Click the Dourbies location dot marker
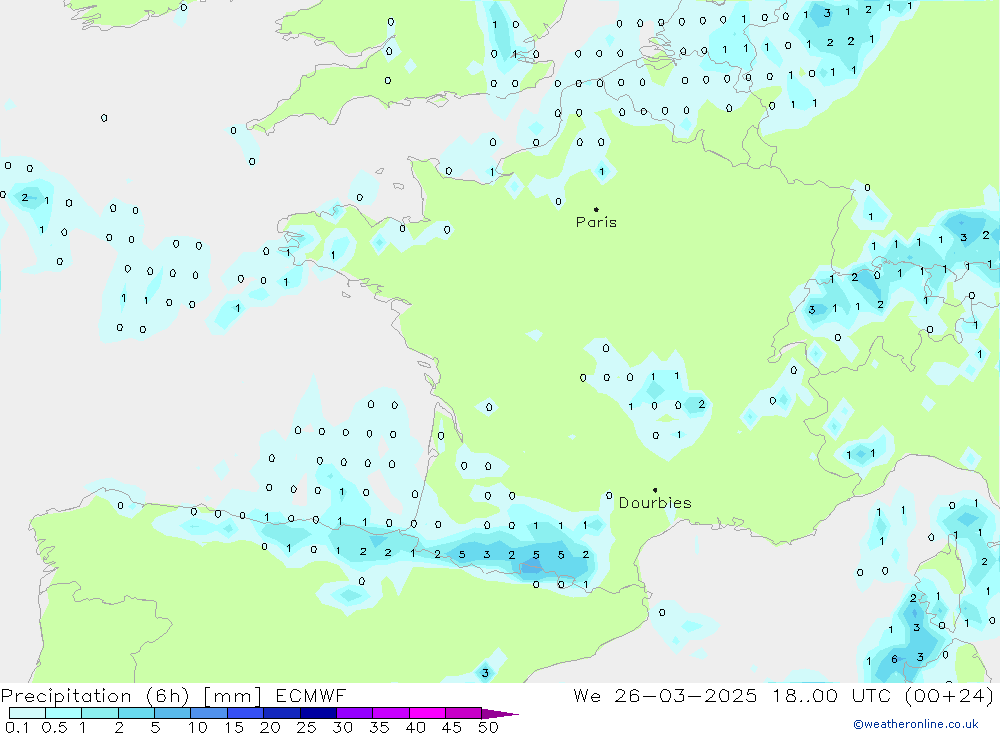 click(655, 490)
